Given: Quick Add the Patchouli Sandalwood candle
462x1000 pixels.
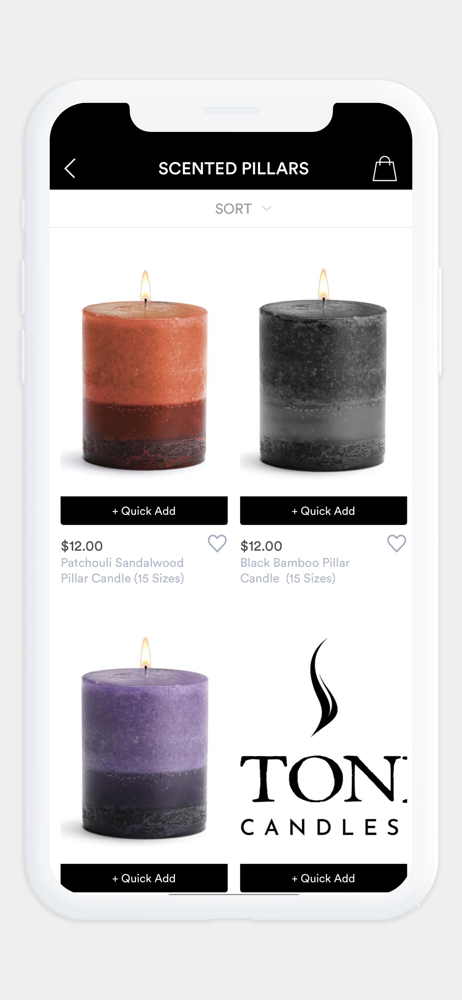Looking at the screenshot, I should (x=144, y=511).
